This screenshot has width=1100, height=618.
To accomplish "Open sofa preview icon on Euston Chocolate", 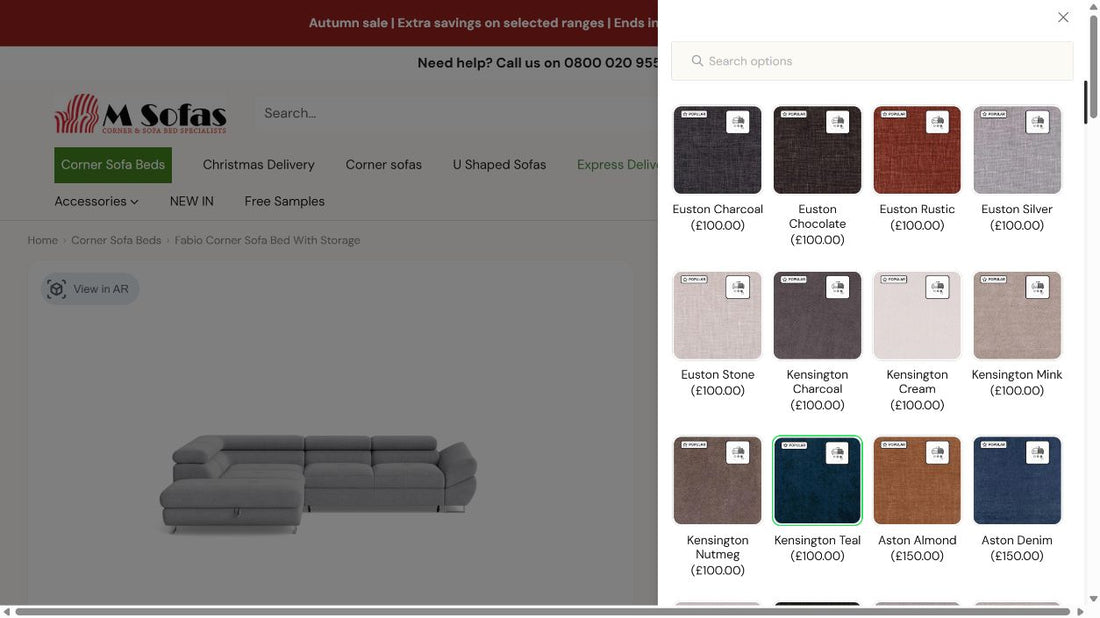I will (838, 122).
